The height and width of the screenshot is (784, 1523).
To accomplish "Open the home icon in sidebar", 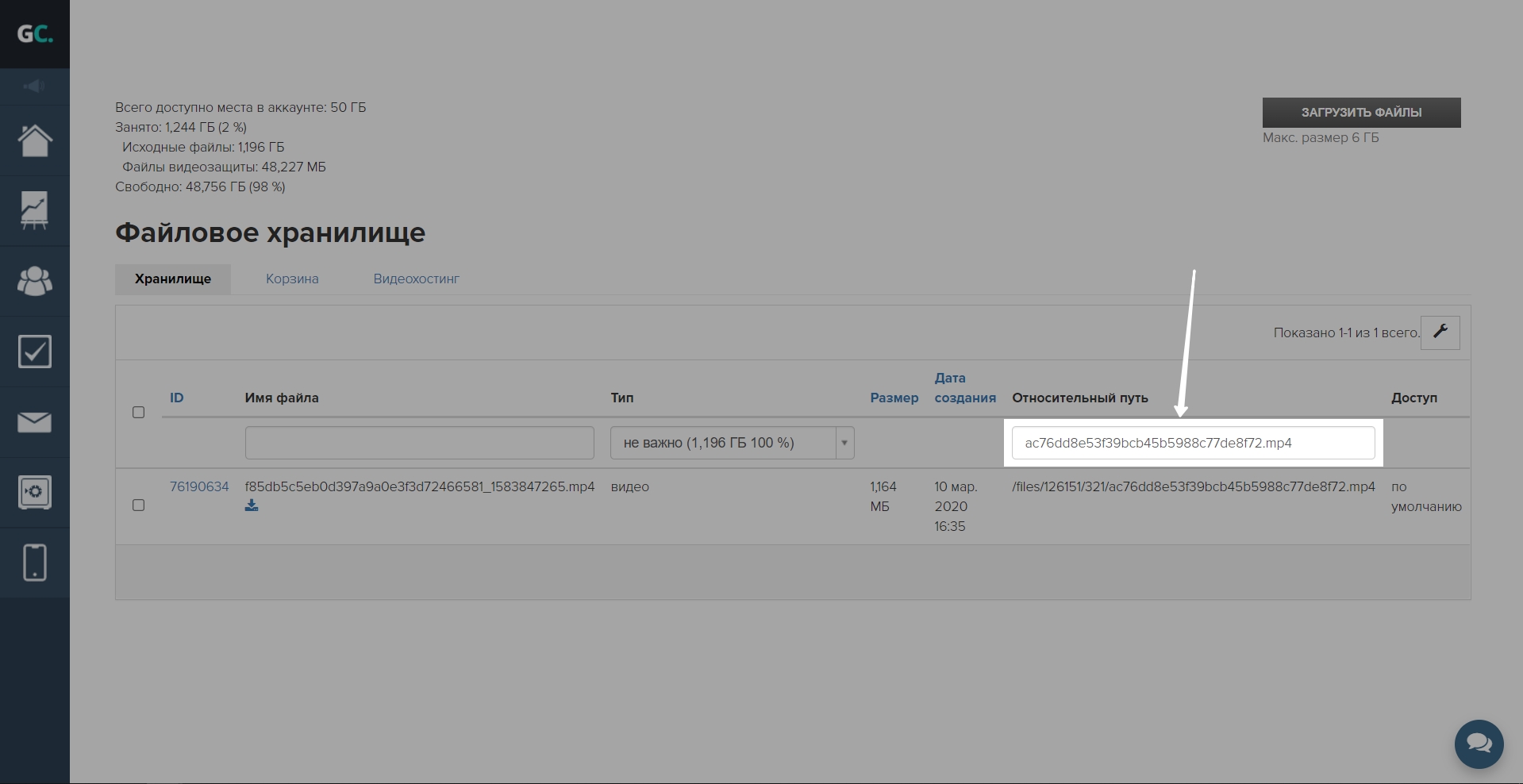I will coord(35,141).
